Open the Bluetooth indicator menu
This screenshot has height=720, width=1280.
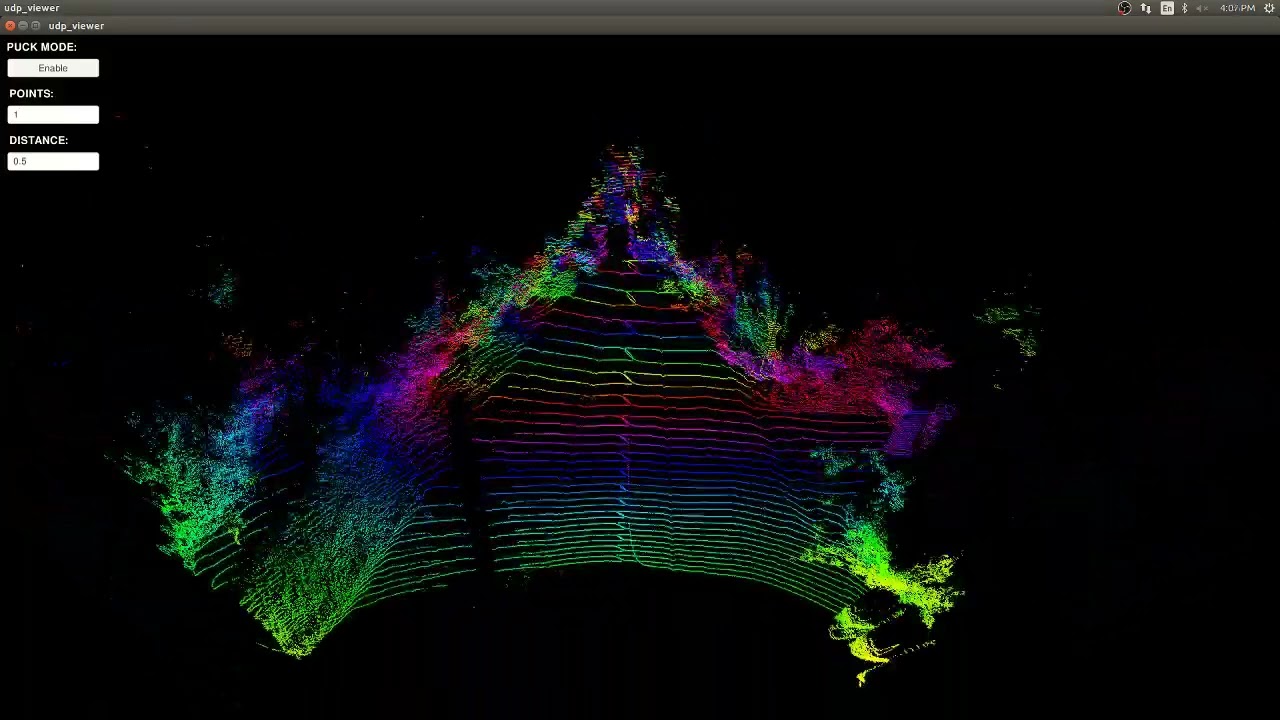click(x=1185, y=8)
